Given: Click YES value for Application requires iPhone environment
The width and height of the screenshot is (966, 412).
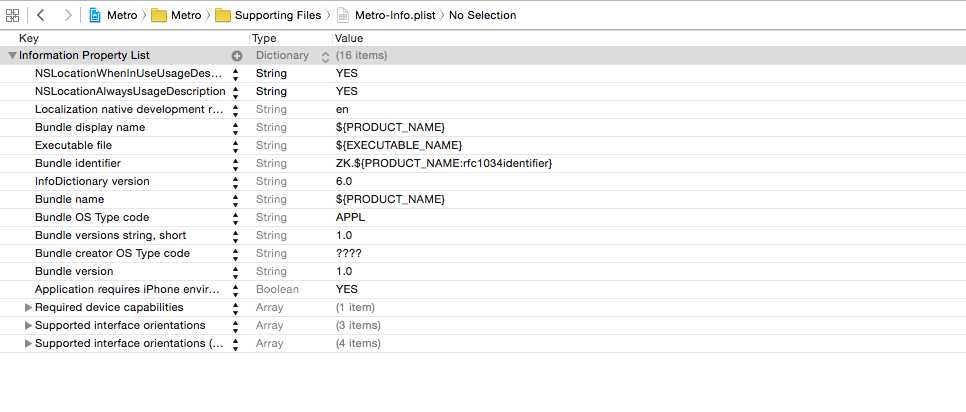Looking at the screenshot, I should [346, 290].
